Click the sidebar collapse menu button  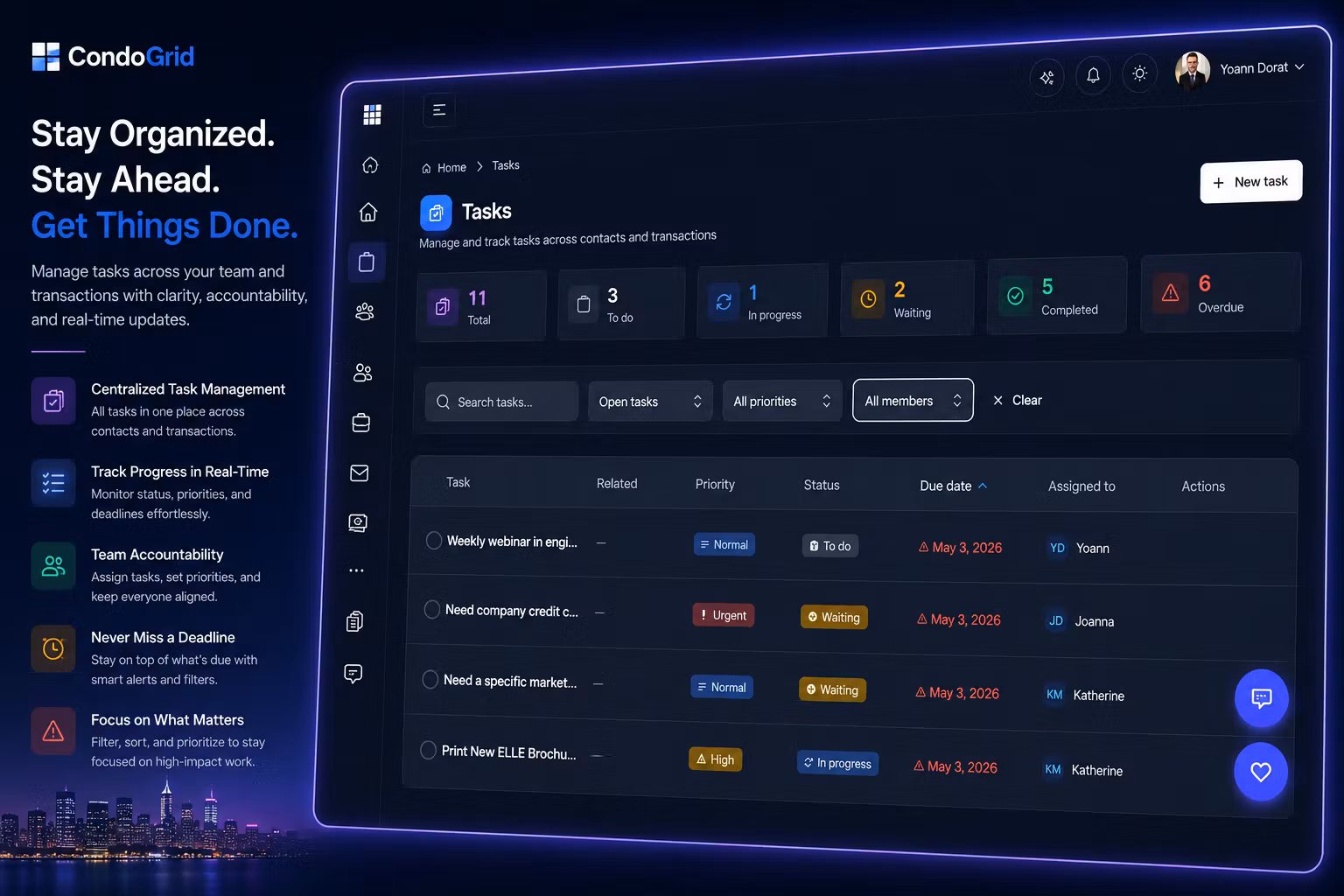(x=439, y=110)
